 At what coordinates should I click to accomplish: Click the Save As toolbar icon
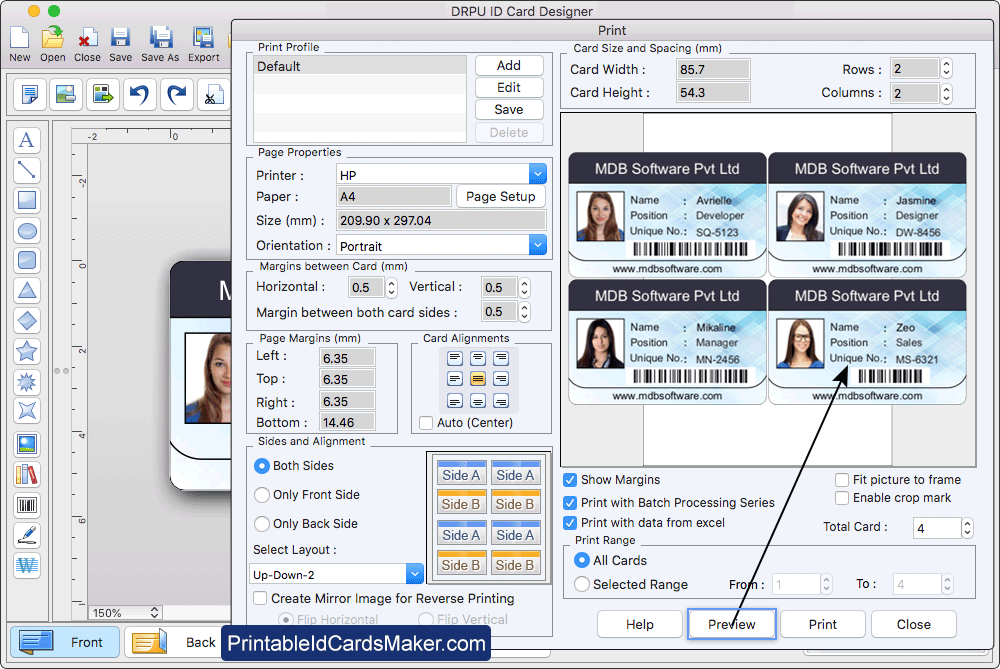click(x=160, y=44)
